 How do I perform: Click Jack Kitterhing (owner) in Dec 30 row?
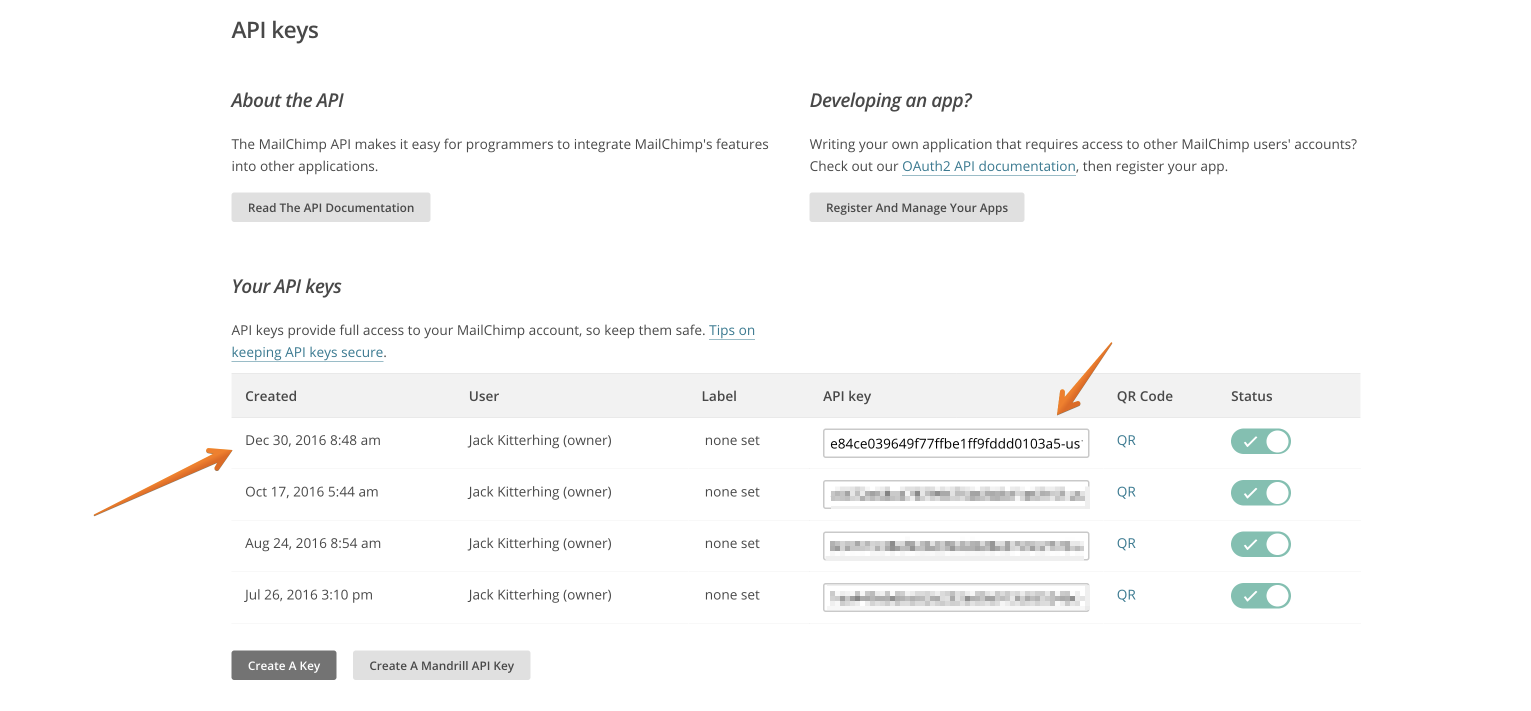click(x=540, y=441)
